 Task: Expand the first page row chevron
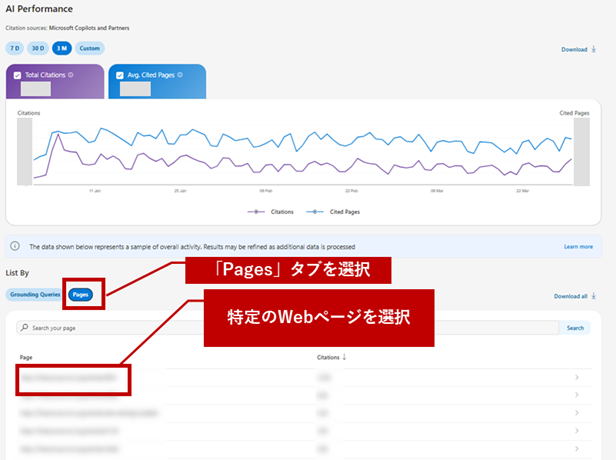[577, 378]
